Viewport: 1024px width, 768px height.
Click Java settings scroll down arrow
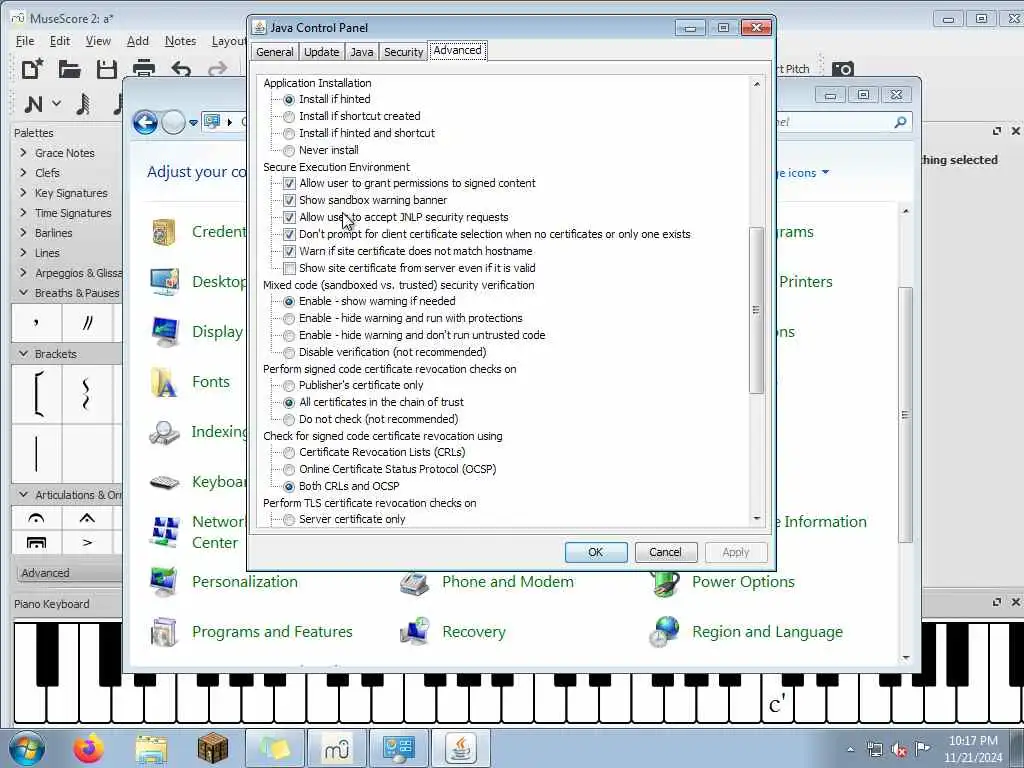[x=756, y=519]
